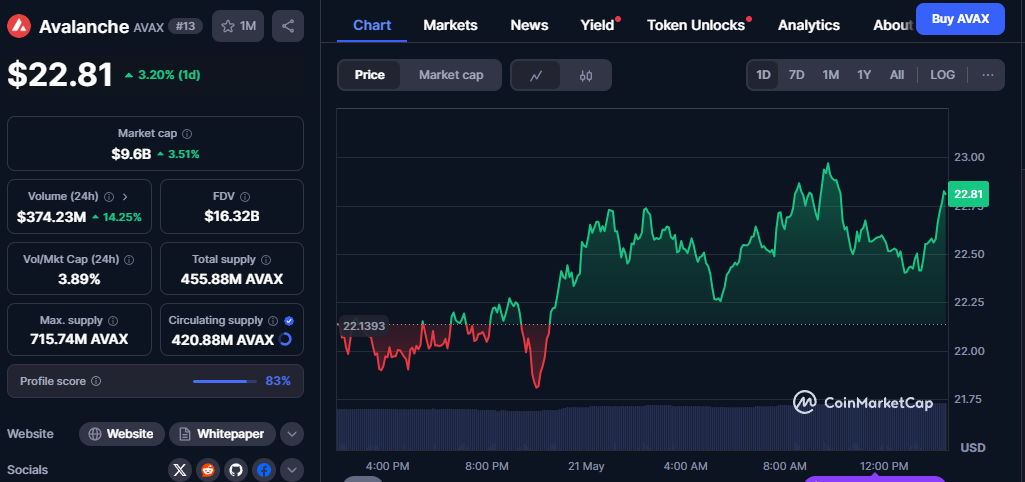Click the Buy AVAX button

[x=960, y=19]
